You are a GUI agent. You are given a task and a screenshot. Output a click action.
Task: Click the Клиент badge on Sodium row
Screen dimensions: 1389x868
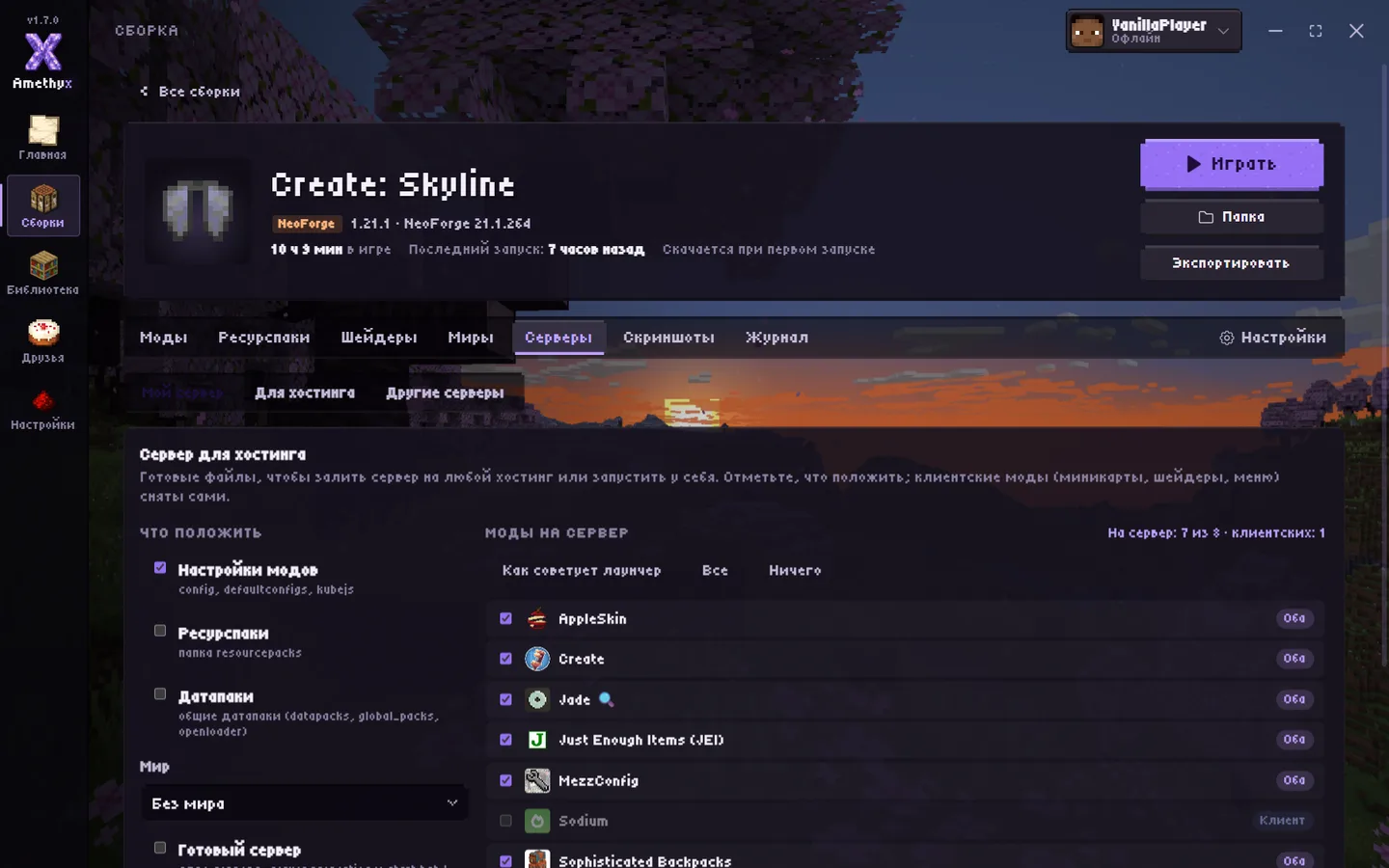click(x=1282, y=821)
